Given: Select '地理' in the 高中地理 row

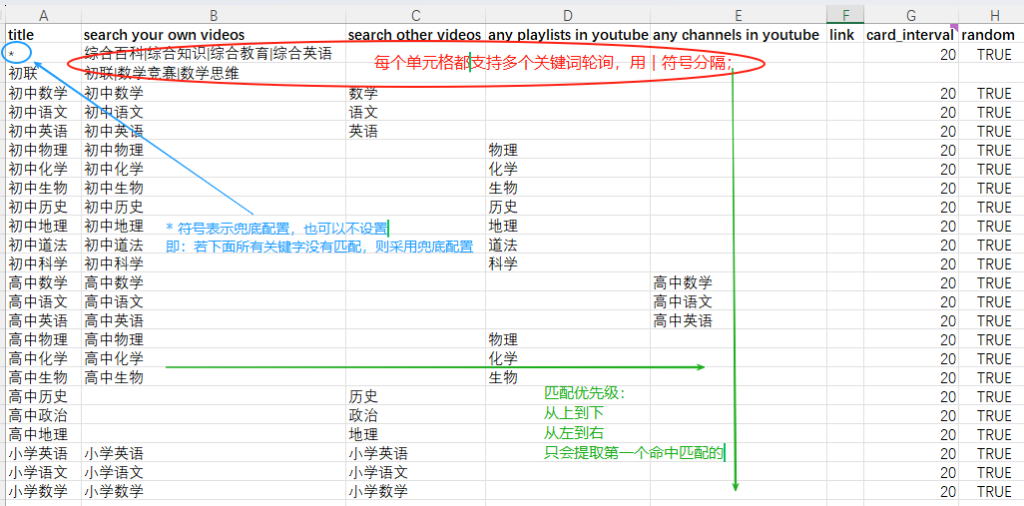Looking at the screenshot, I should pyautogui.click(x=416, y=434).
